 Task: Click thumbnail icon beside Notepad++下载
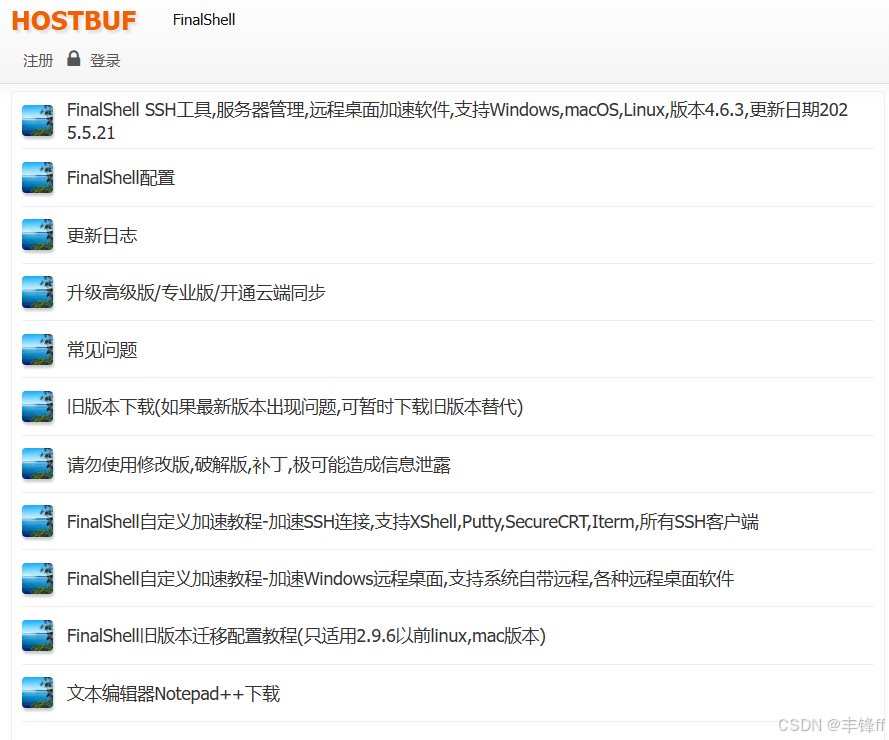click(38, 693)
